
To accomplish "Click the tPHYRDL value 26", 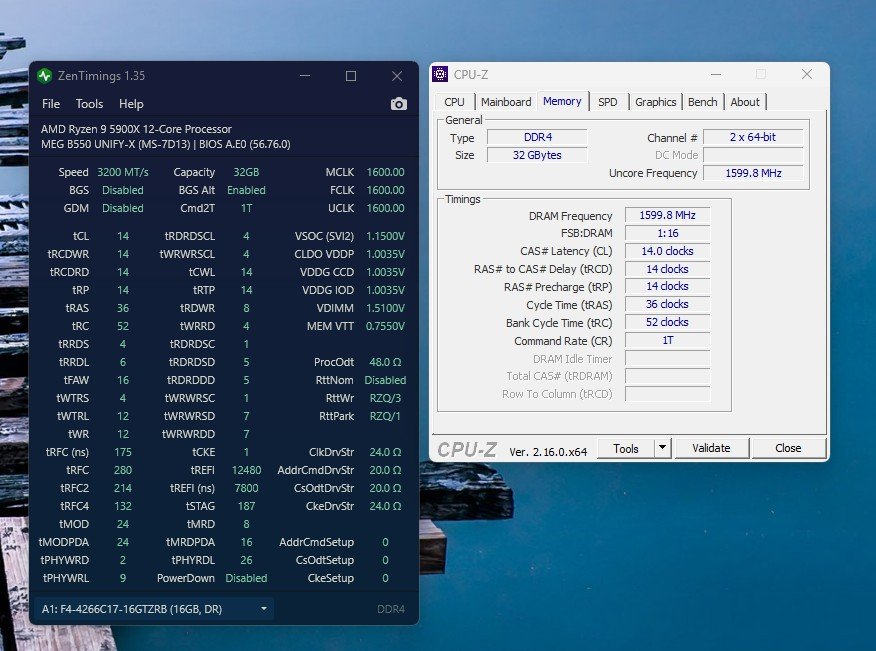I will [x=246, y=560].
